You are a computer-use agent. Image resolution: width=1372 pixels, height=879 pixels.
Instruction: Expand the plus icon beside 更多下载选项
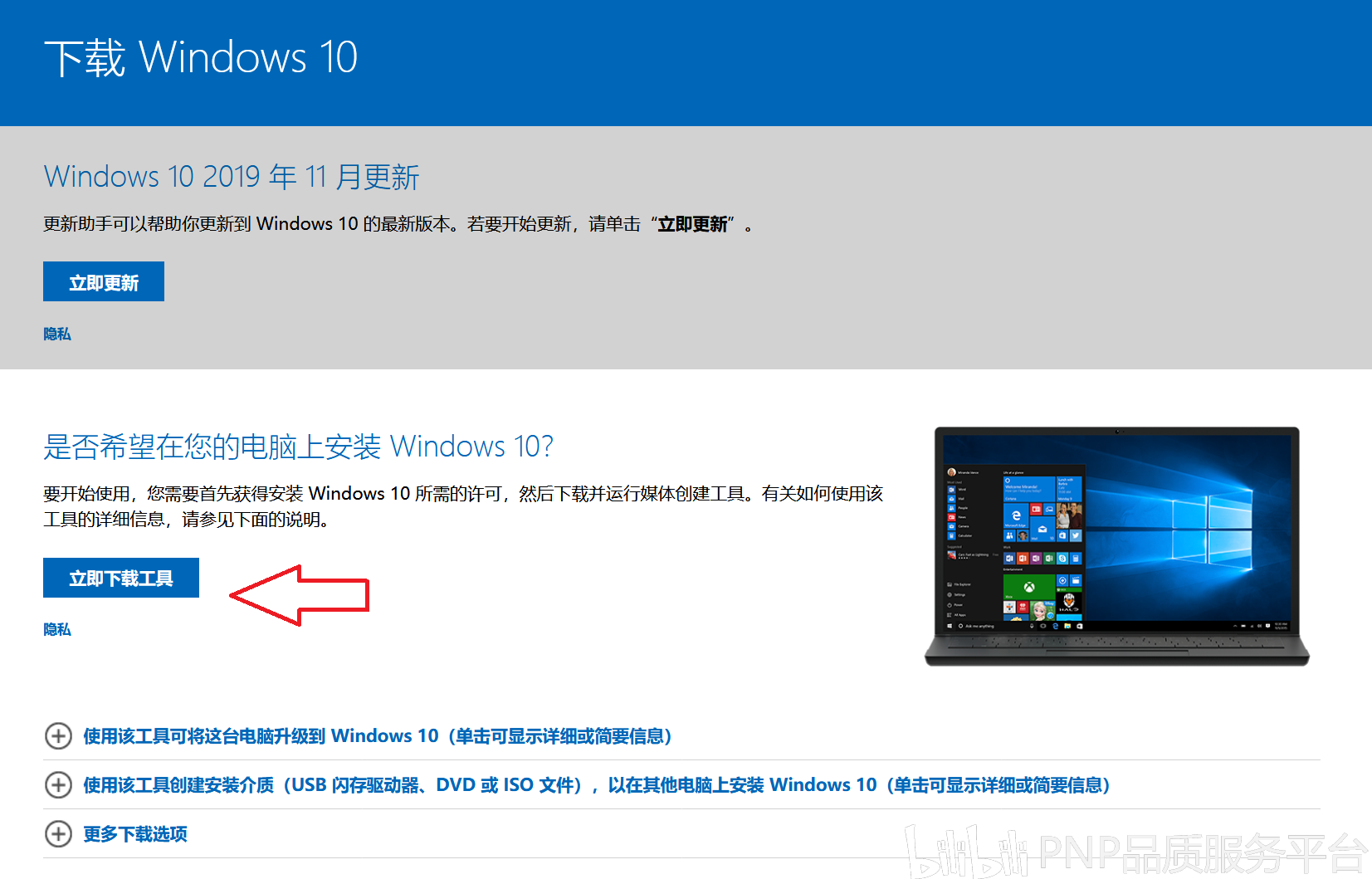click(58, 834)
